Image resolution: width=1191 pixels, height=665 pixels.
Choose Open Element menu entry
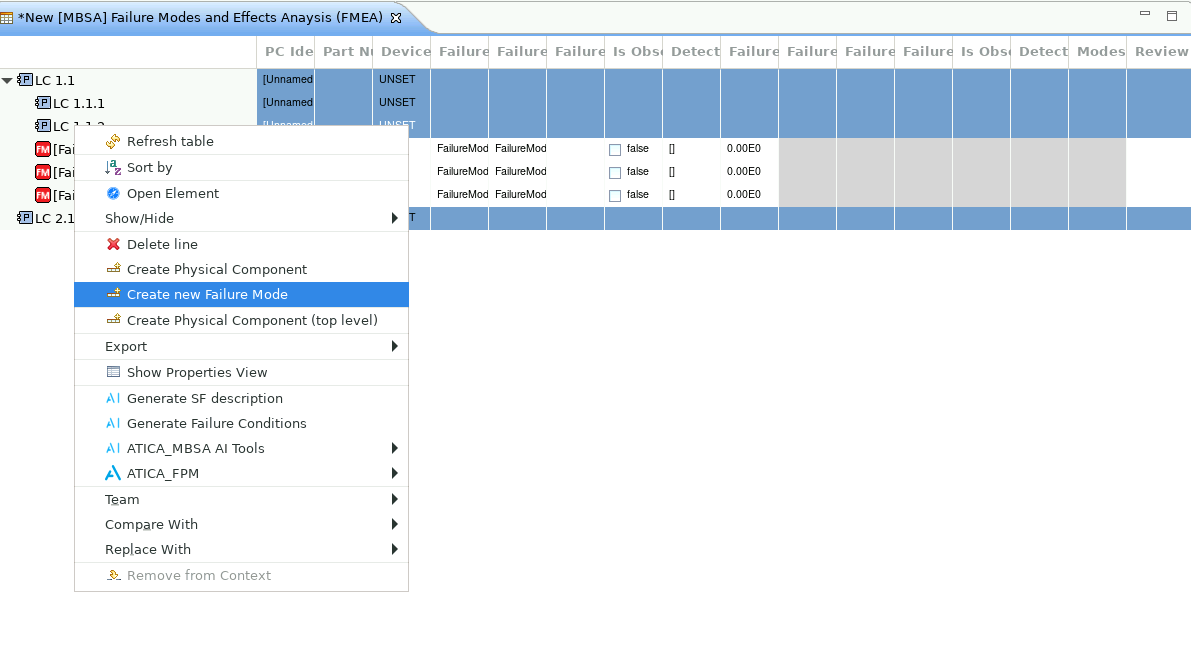pyautogui.click(x=242, y=193)
